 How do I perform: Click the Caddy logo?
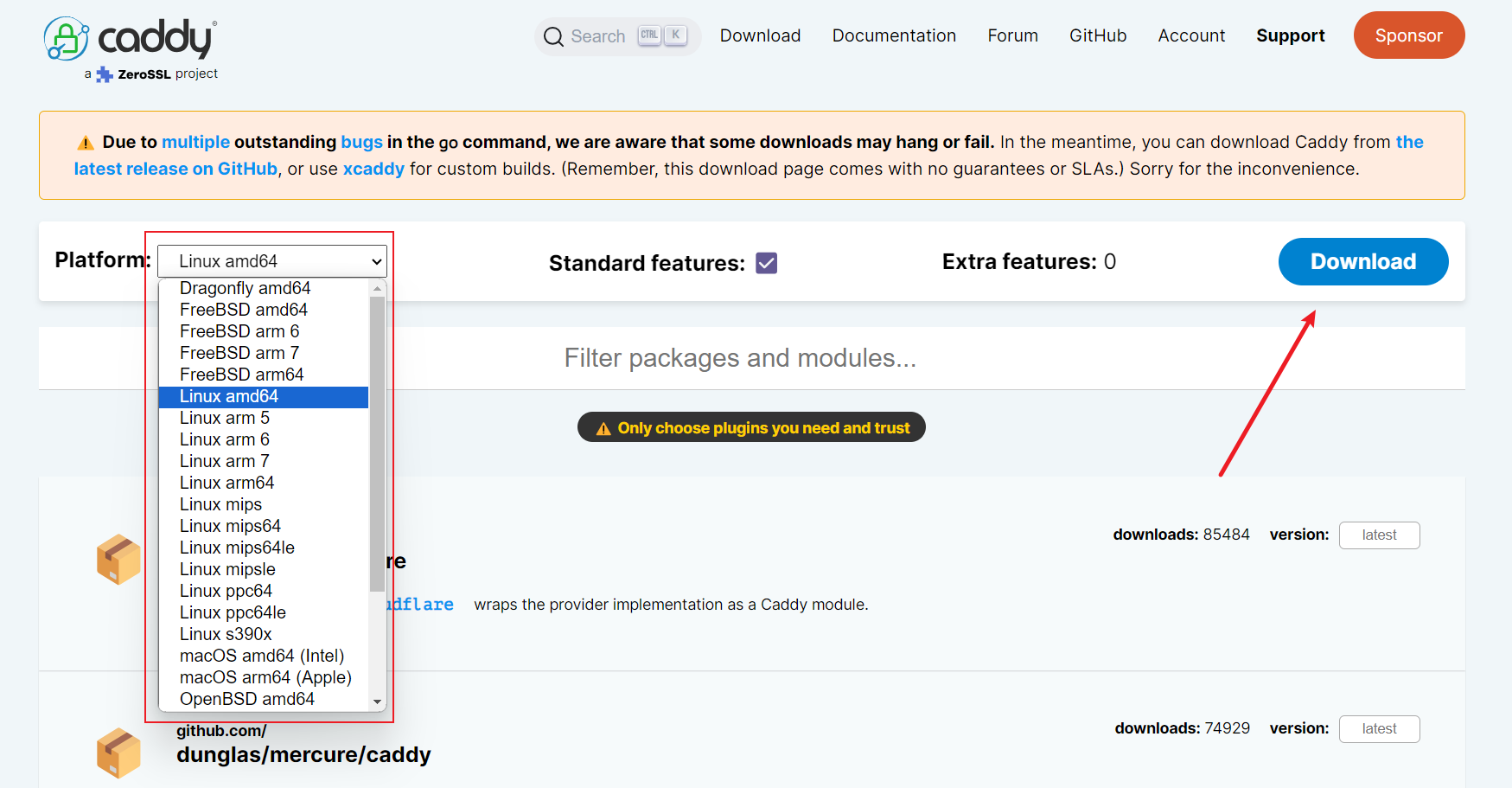click(x=131, y=39)
